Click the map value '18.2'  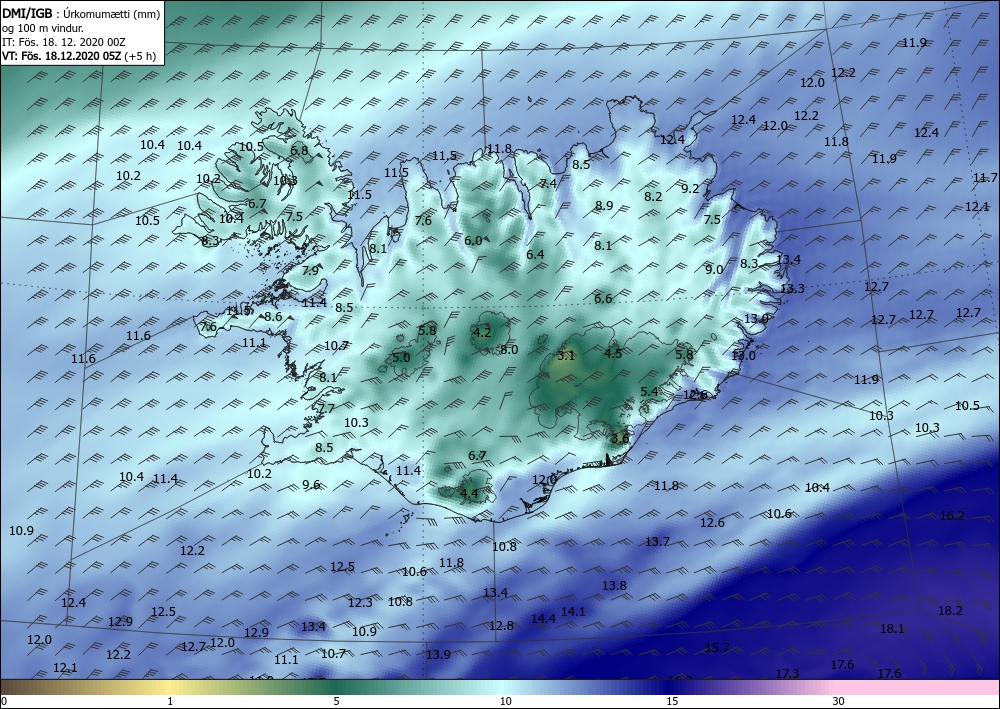click(x=950, y=610)
